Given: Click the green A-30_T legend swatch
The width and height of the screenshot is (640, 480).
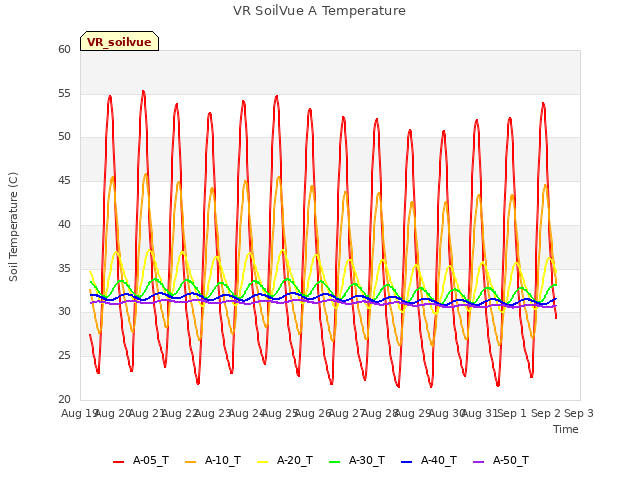Looking at the screenshot, I should pos(334,462).
